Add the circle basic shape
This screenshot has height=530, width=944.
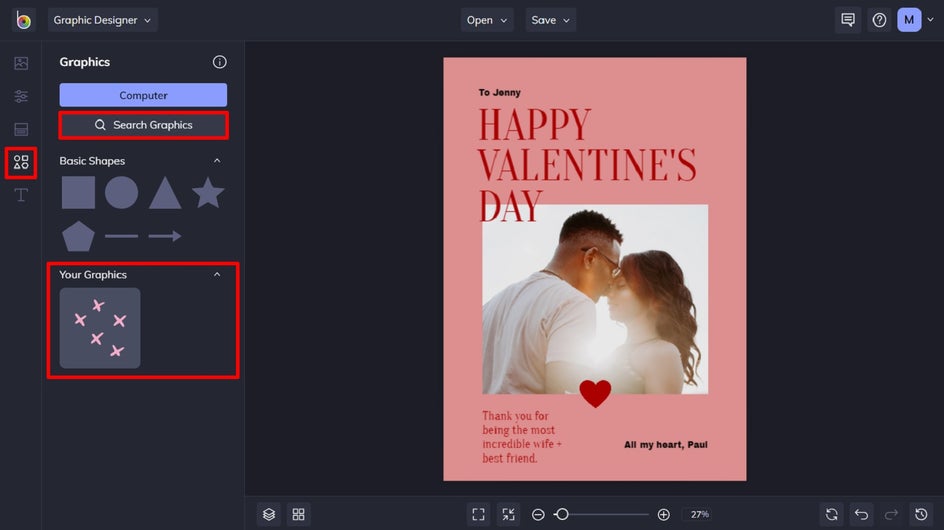pos(122,193)
